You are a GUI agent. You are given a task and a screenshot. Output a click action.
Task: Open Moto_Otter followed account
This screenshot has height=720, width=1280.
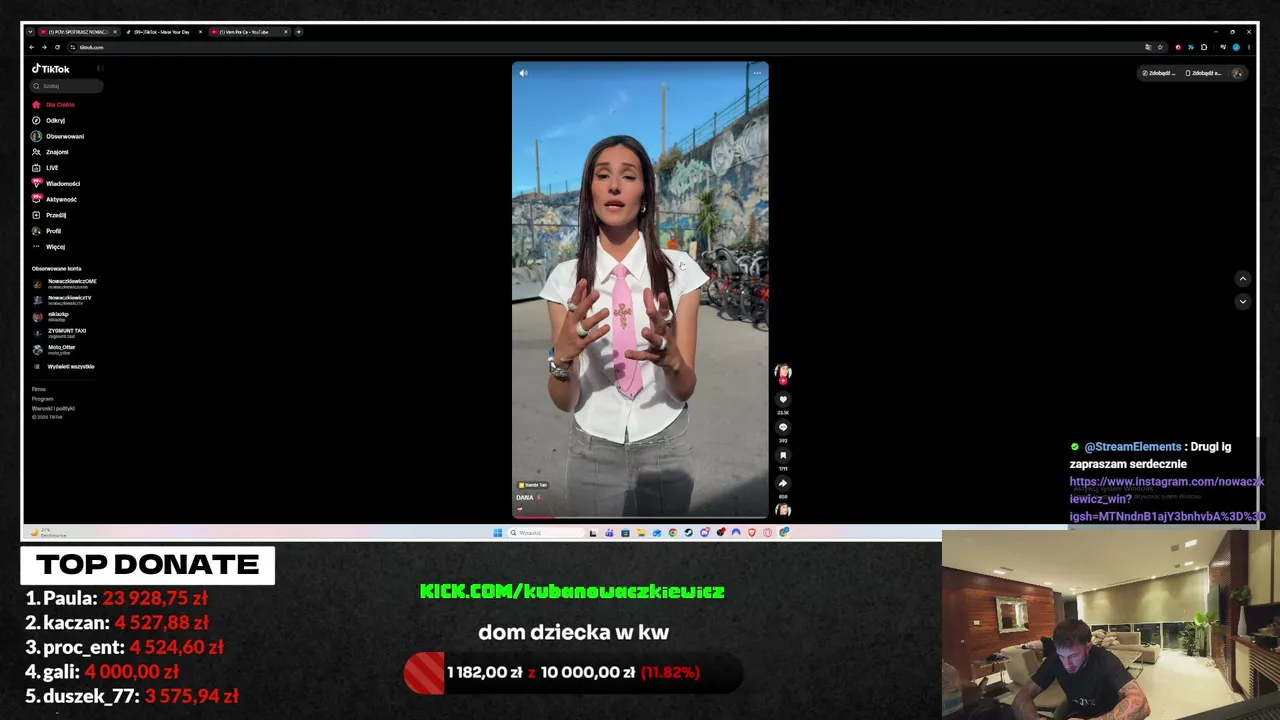coord(54,349)
